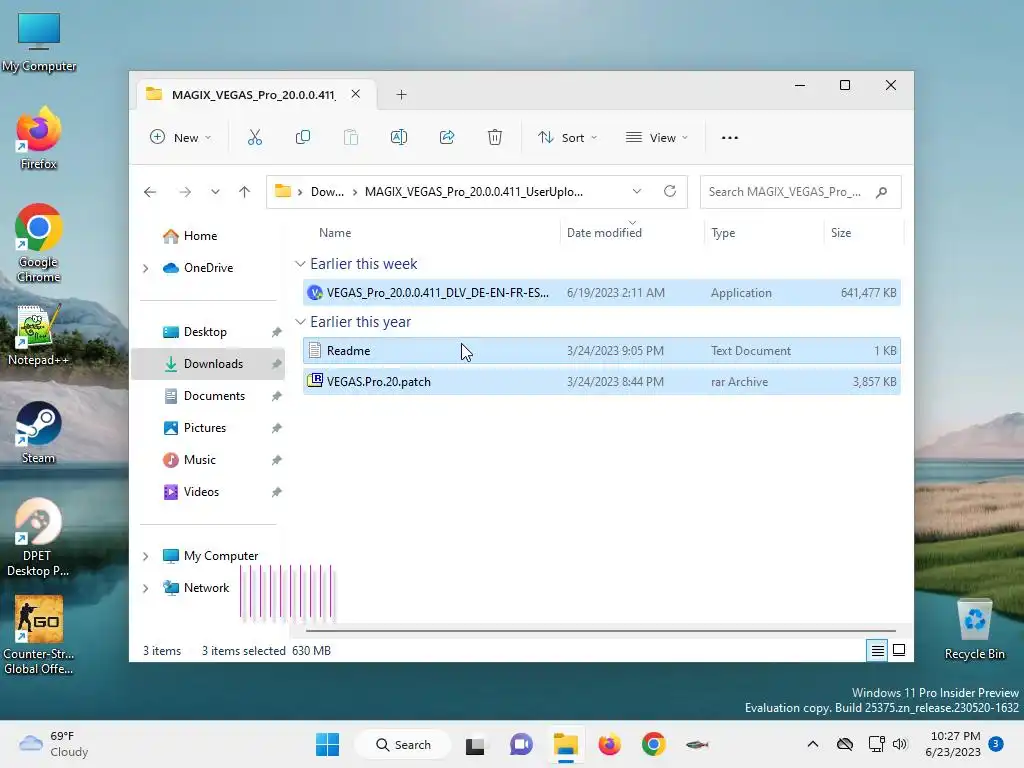Screen dimensions: 1024x768
Task: Click the Delete trash icon
Action: coord(494,137)
